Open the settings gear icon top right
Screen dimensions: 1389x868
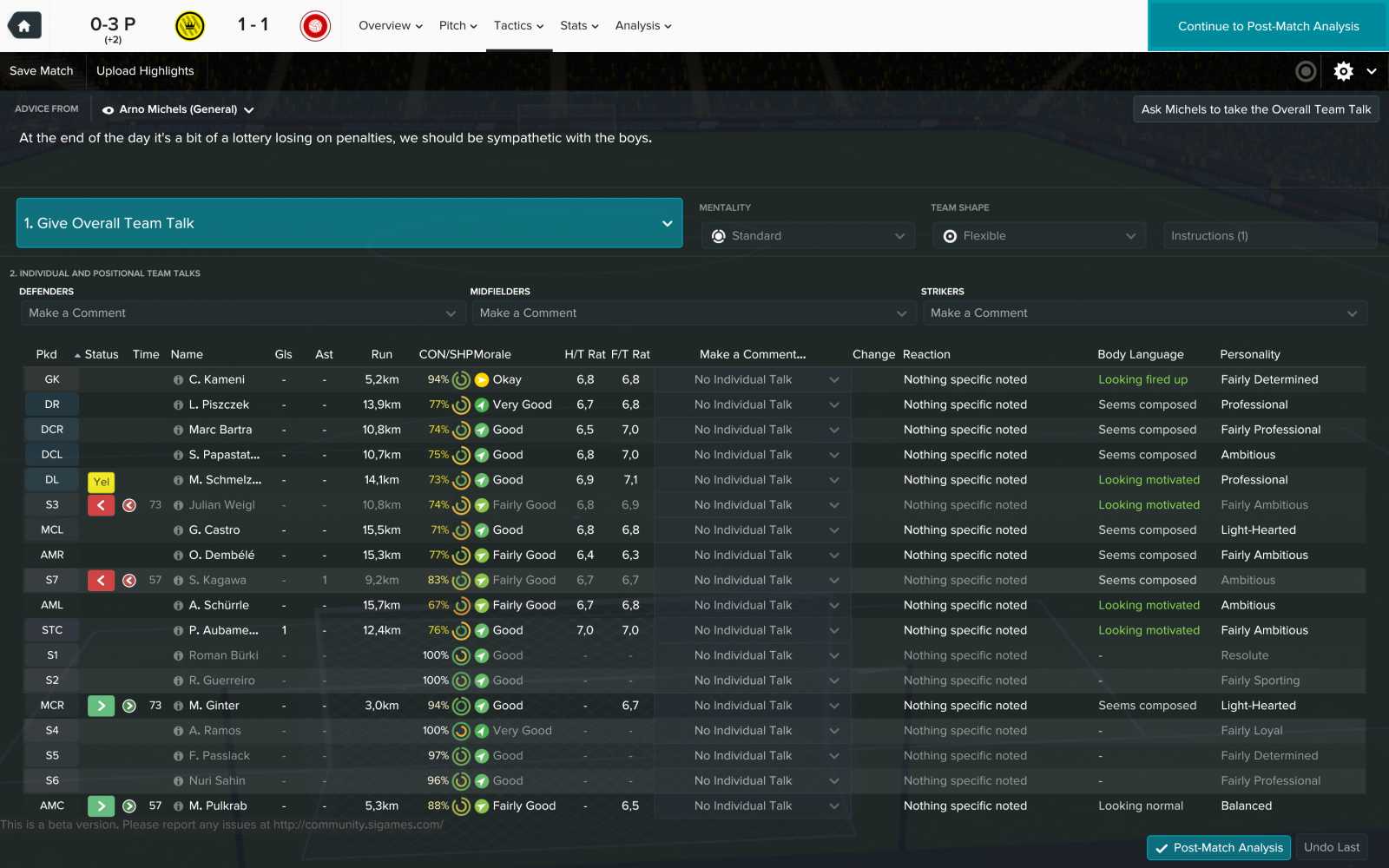tap(1342, 71)
